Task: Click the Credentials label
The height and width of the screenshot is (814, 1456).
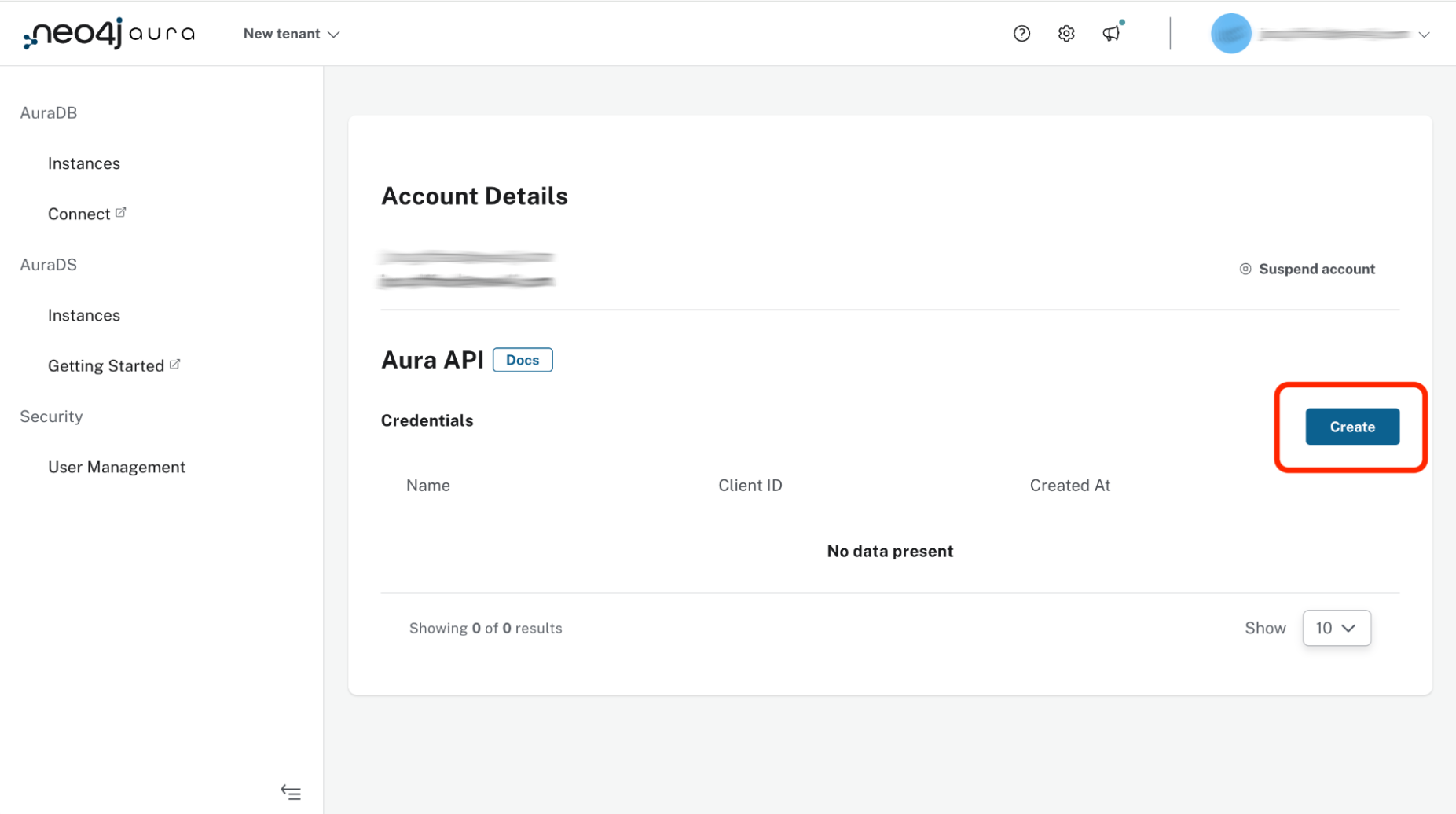Action: coord(427,420)
